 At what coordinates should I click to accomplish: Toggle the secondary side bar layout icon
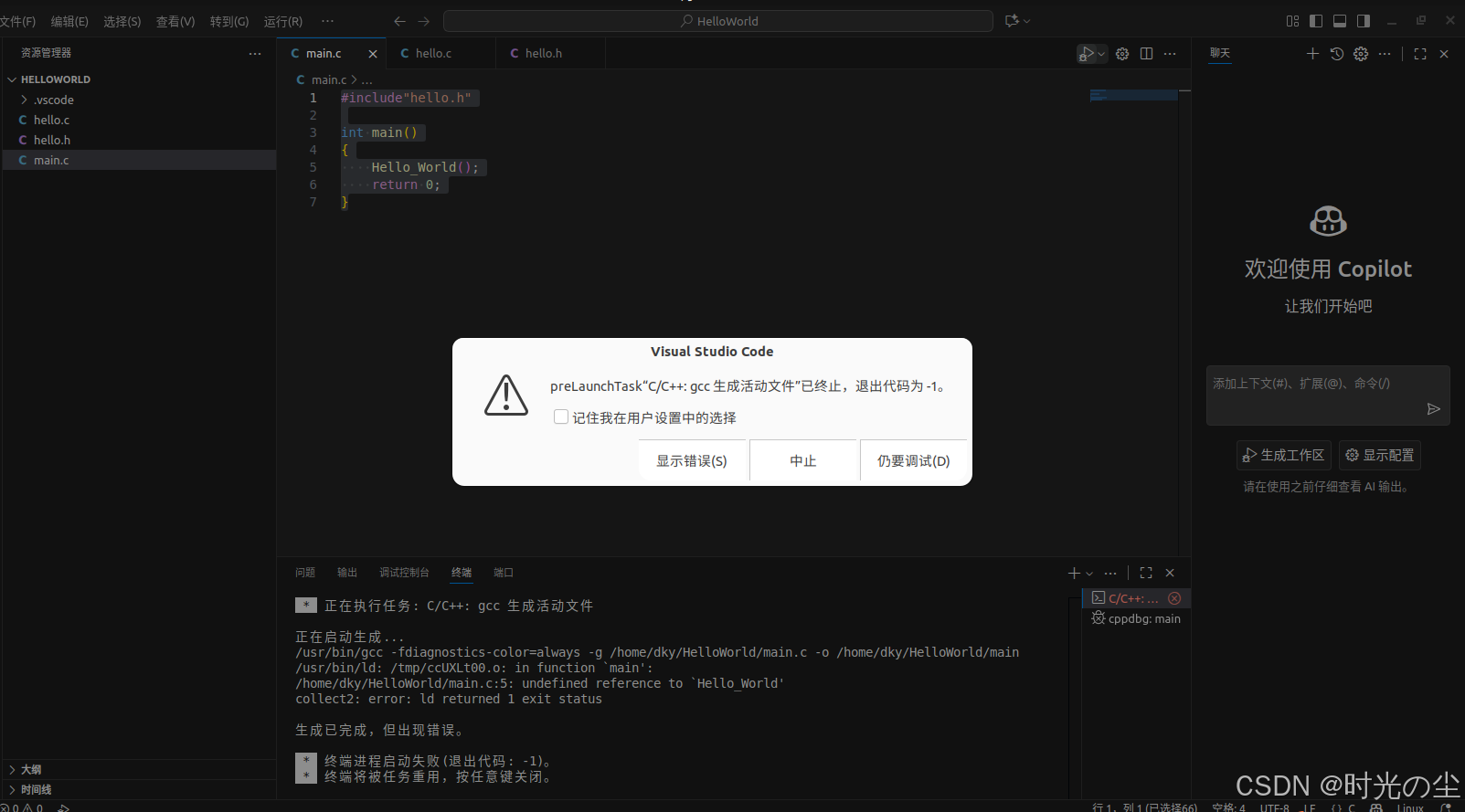tap(1364, 21)
